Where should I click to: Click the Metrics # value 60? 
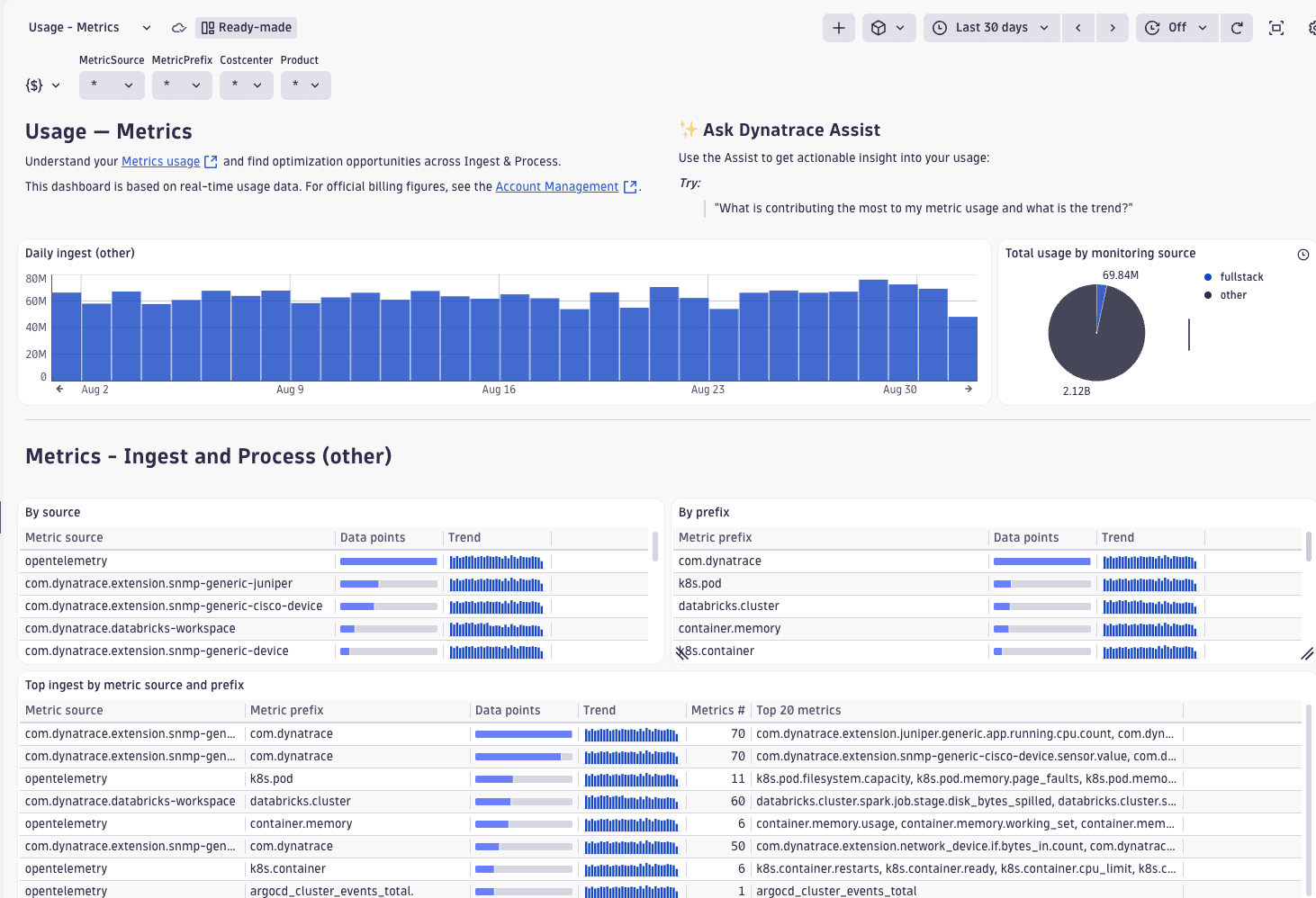tap(738, 801)
